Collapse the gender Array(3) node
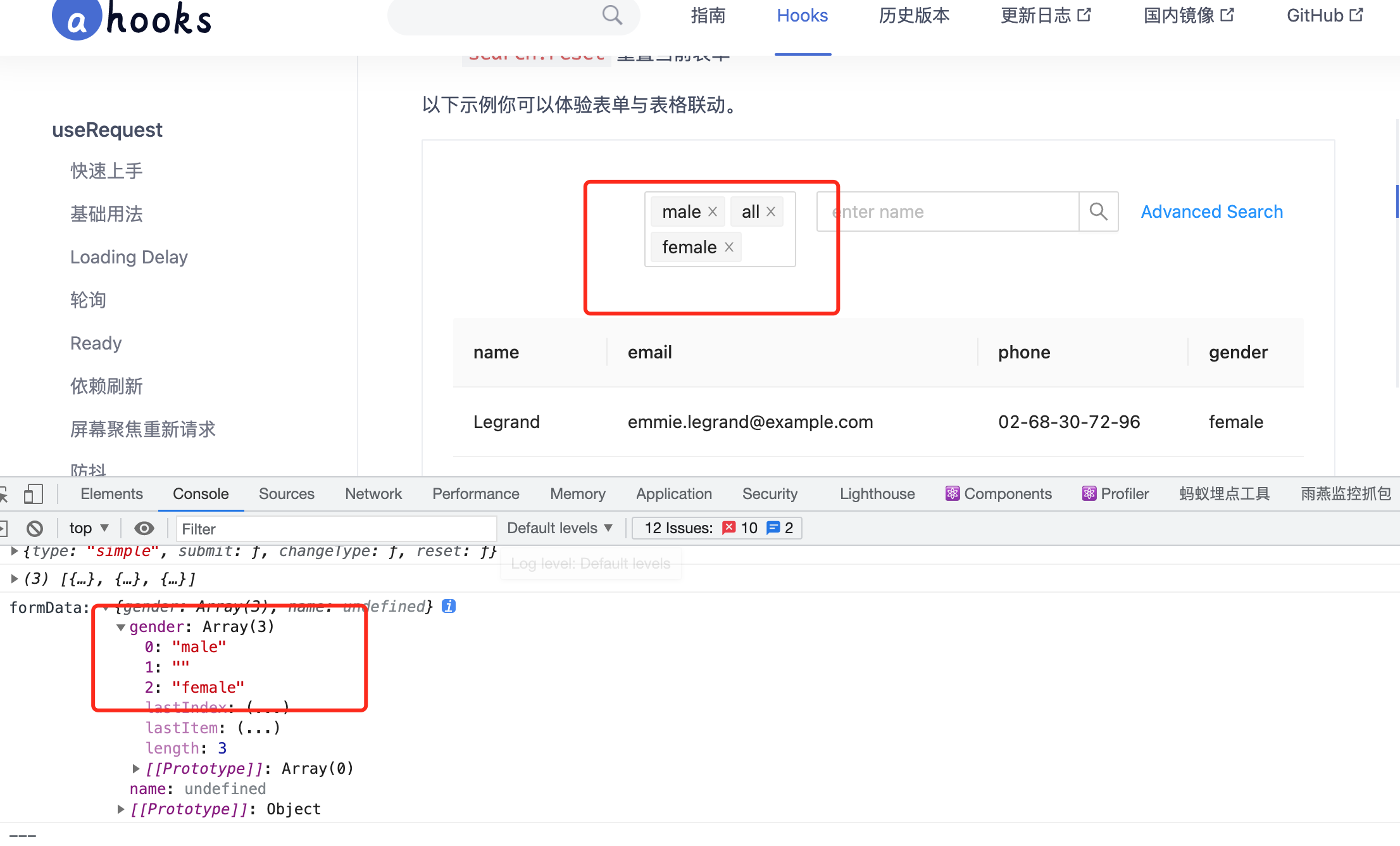The height and width of the screenshot is (846, 1400). pos(121,627)
